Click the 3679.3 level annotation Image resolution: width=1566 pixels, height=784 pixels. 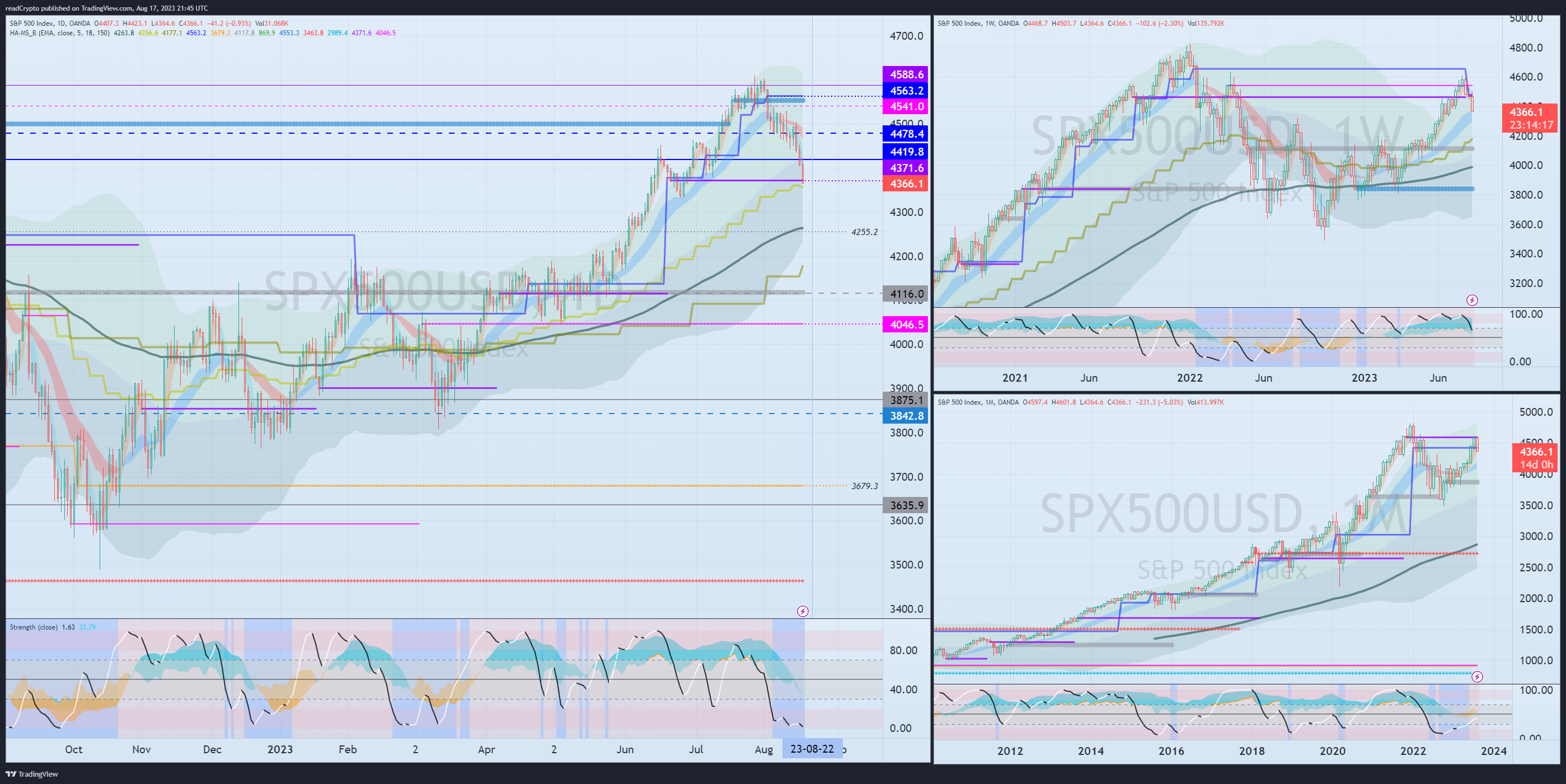[x=865, y=486]
